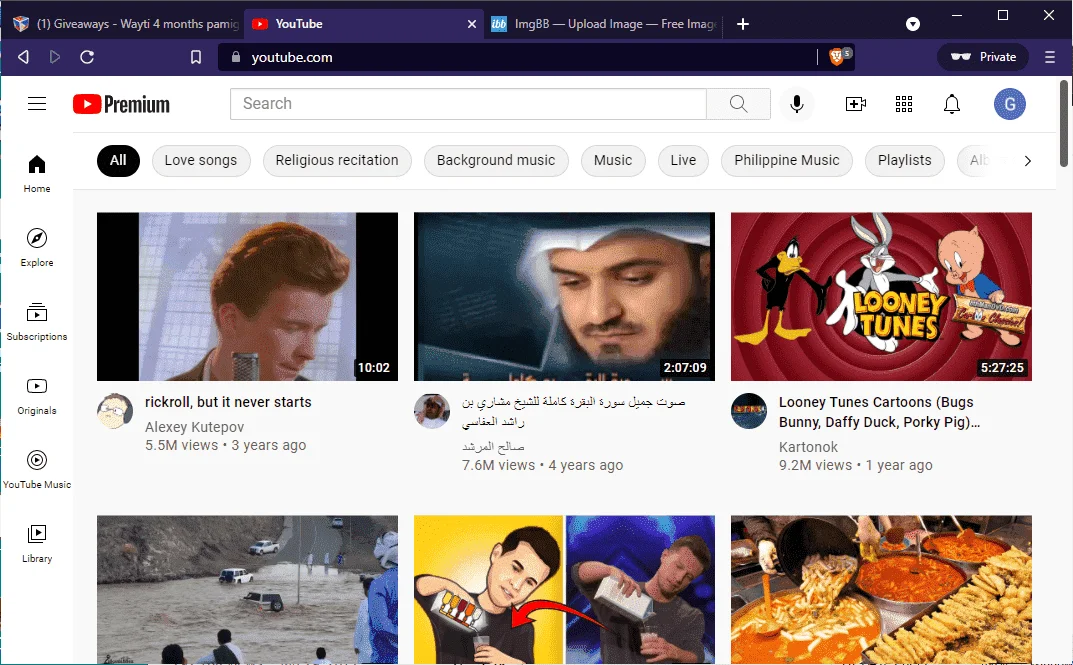1073x665 pixels.
Task: Open the YouTube hamburger guide menu
Action: pyautogui.click(x=37, y=103)
